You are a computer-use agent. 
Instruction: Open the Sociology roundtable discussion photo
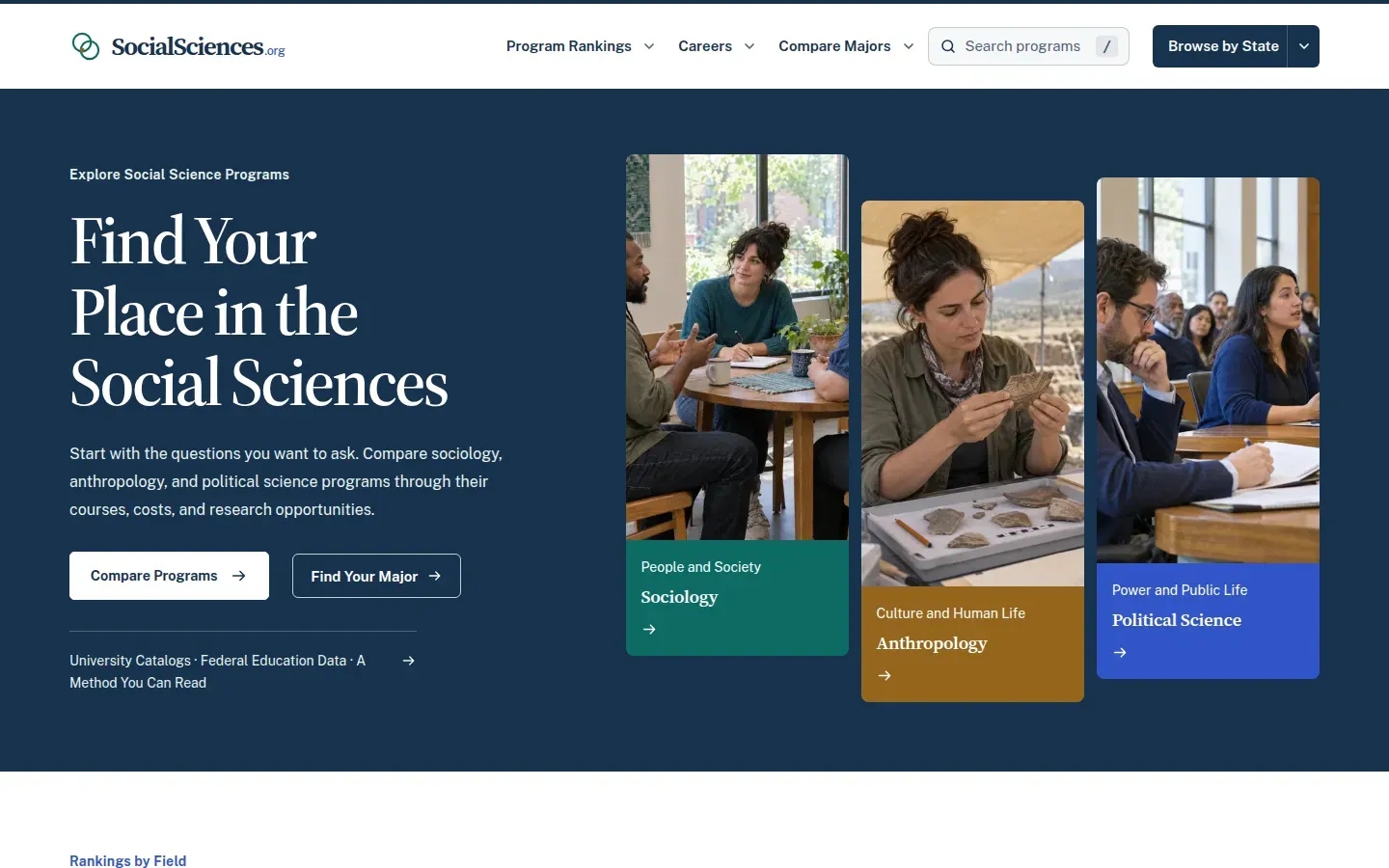(x=737, y=347)
